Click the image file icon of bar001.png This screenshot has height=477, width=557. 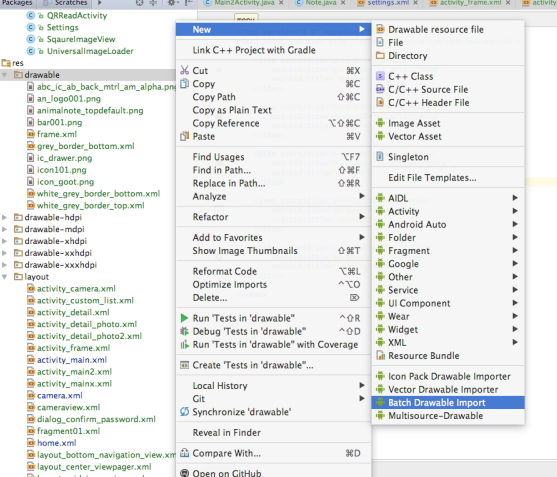tap(31, 122)
